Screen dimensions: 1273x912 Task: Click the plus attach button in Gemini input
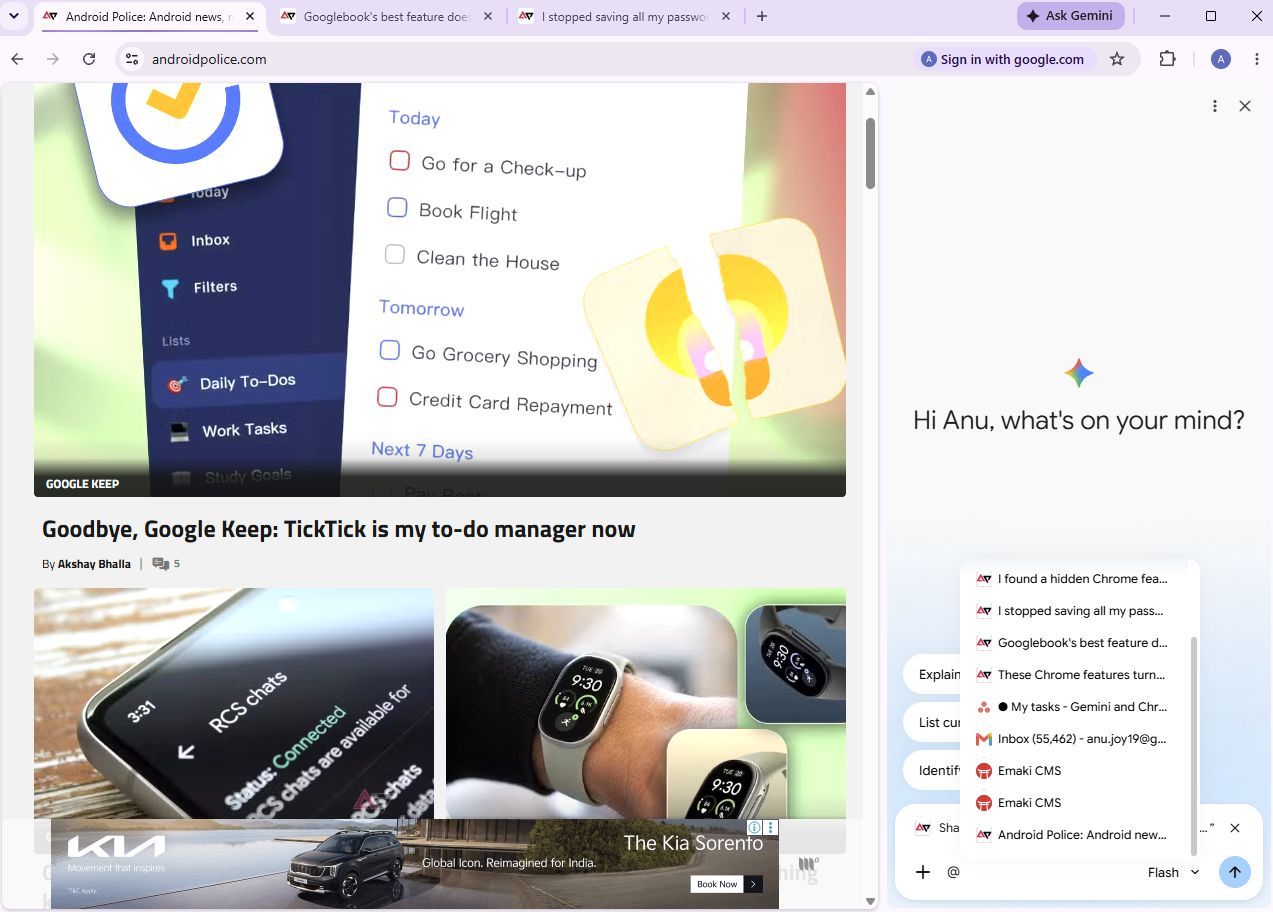(923, 872)
